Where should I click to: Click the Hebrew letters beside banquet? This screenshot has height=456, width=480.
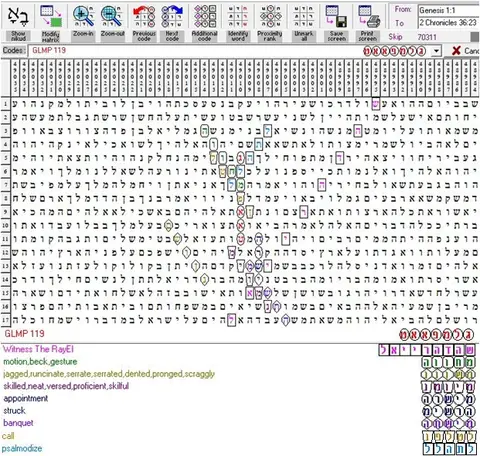click(x=449, y=424)
